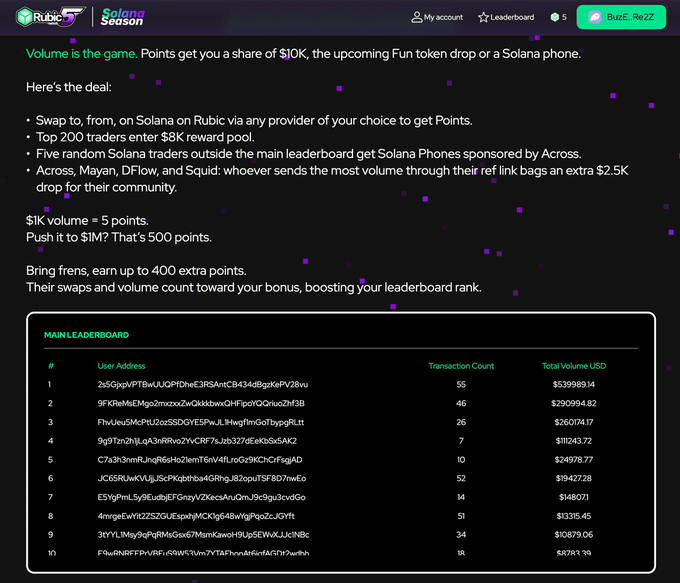Click the Top 200 traders bullet
The width and height of the screenshot is (680, 583).
pyautogui.click(x=145, y=137)
